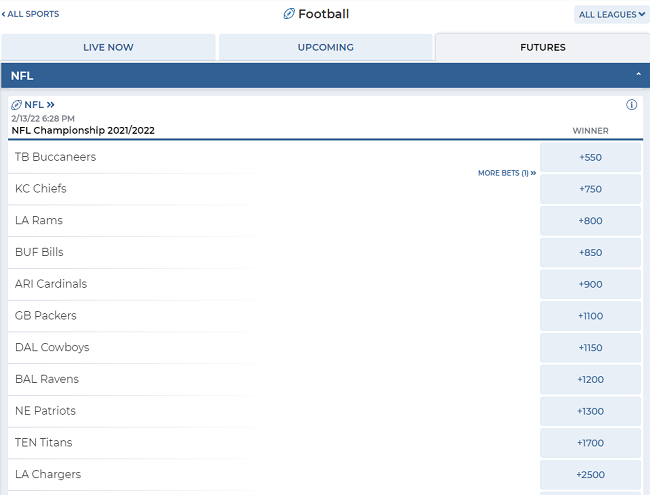Collapse the NFL section header arrow
Image resolution: width=650 pixels, height=495 pixels.
click(638, 74)
